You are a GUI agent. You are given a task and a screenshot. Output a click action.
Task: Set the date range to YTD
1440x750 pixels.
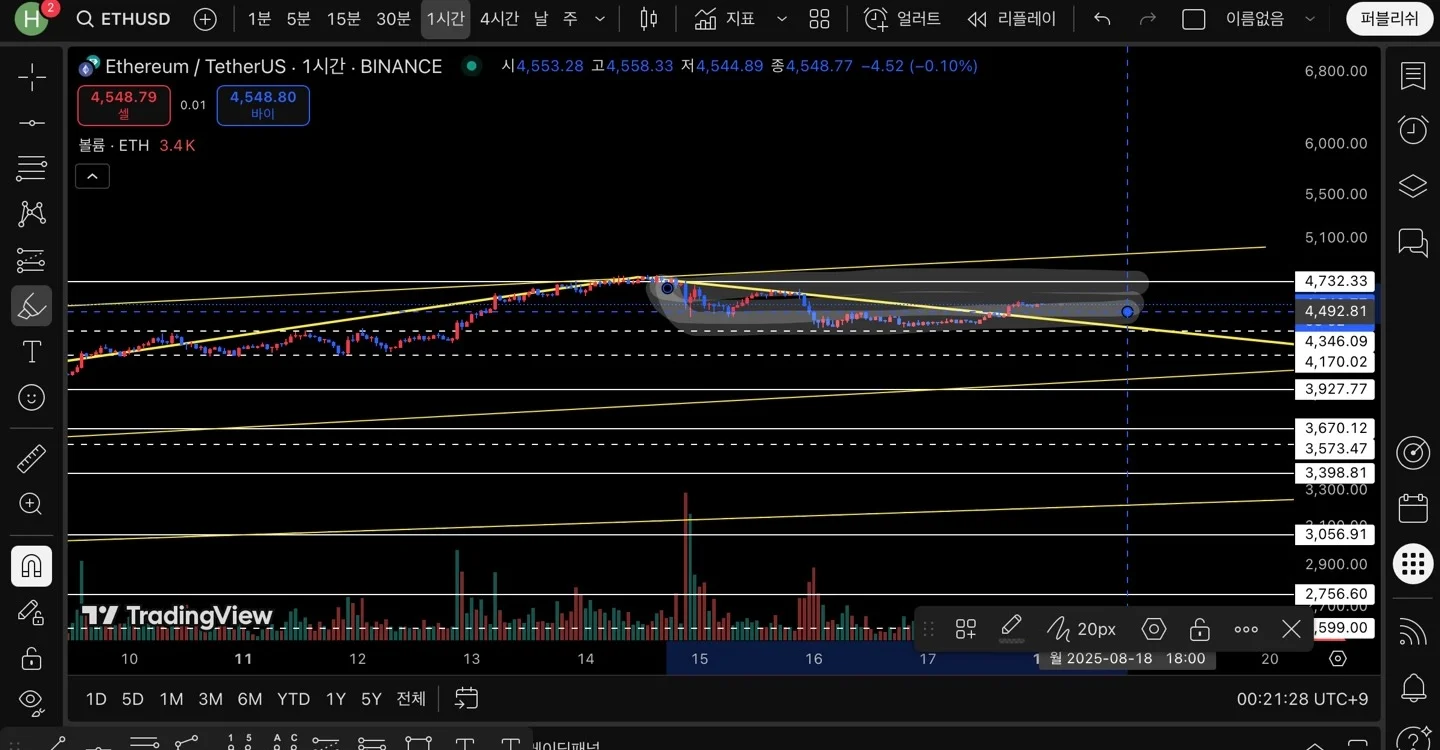click(x=293, y=699)
